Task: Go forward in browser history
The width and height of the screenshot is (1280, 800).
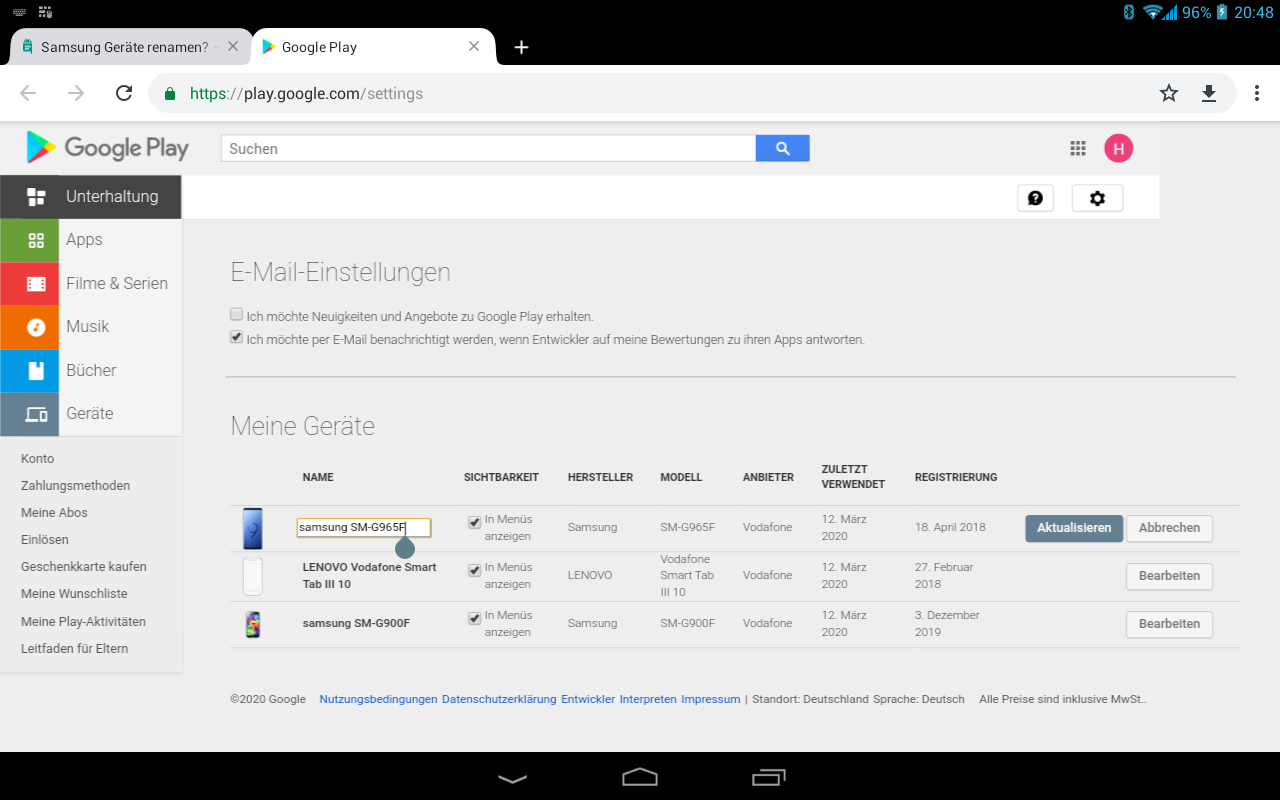Action: coord(76,93)
